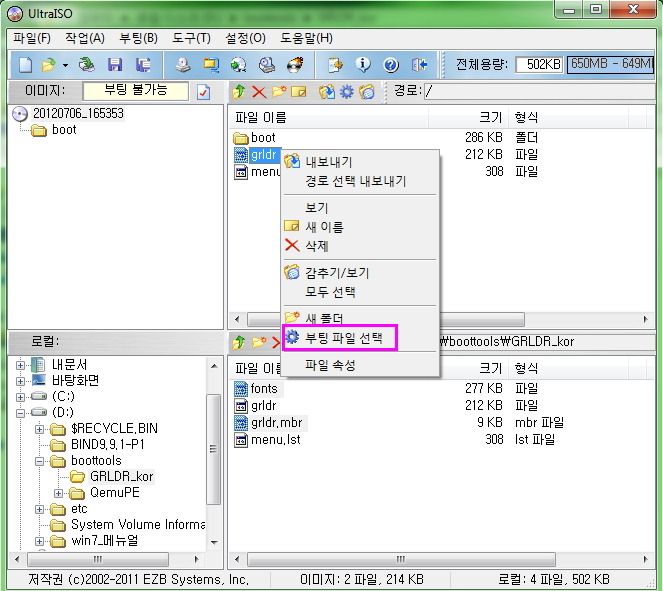Screen dimensions: 663x591
Task: Click the 파일 이름 column header in image list
Action: coord(328,118)
